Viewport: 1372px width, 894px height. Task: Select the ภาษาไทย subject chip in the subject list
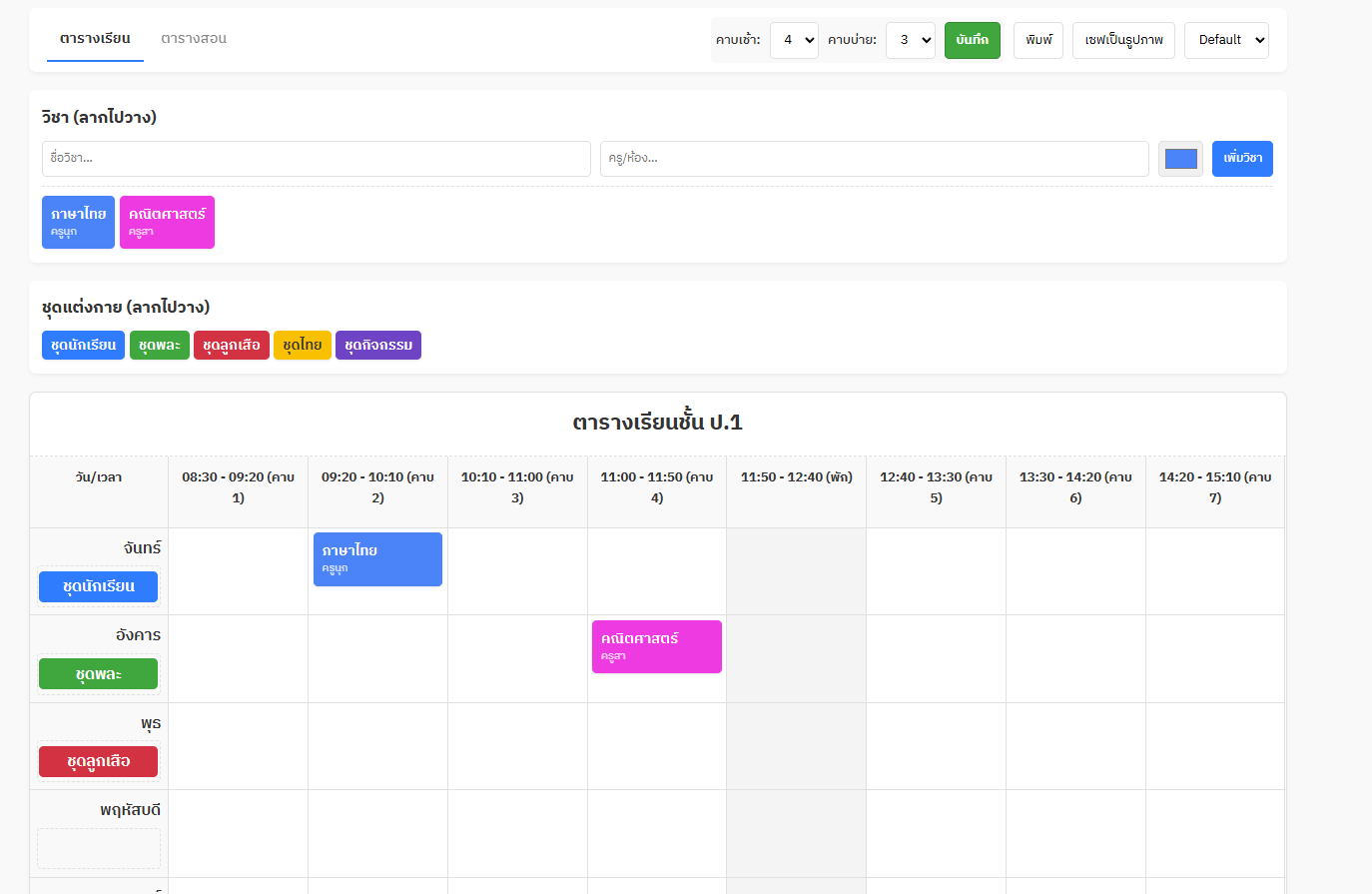(78, 222)
